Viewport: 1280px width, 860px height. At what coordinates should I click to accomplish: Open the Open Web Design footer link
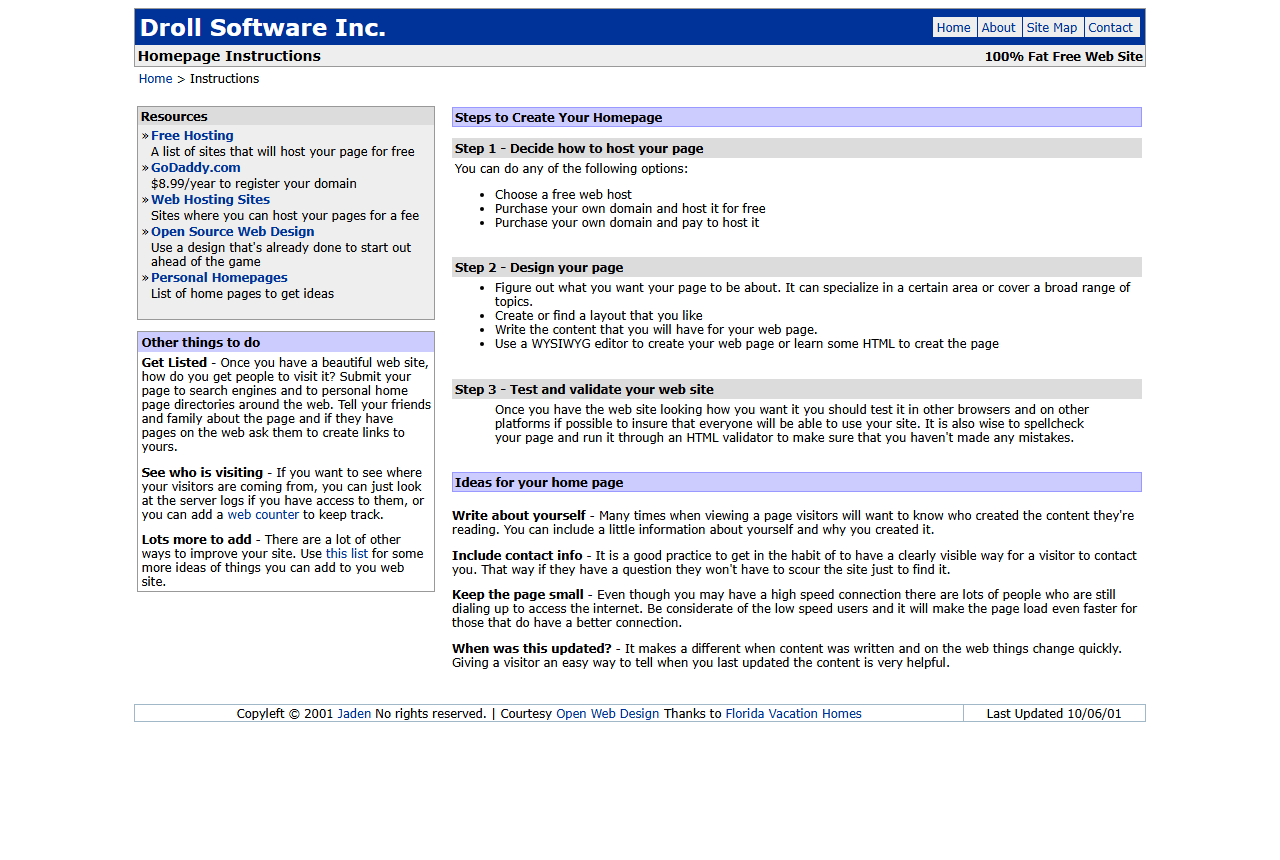point(608,714)
